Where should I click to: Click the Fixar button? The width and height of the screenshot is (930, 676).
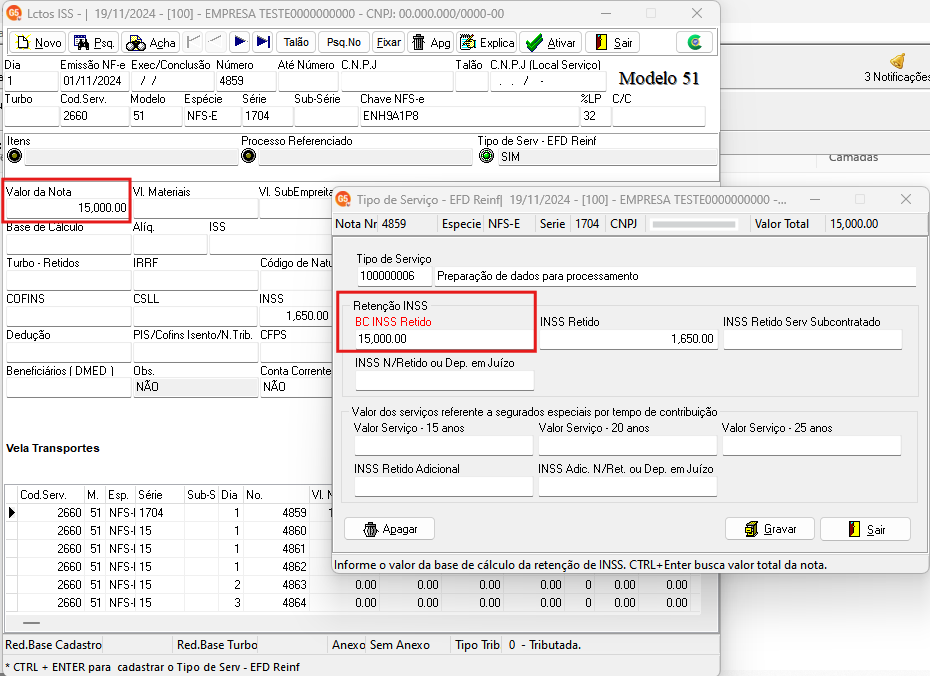(388, 42)
